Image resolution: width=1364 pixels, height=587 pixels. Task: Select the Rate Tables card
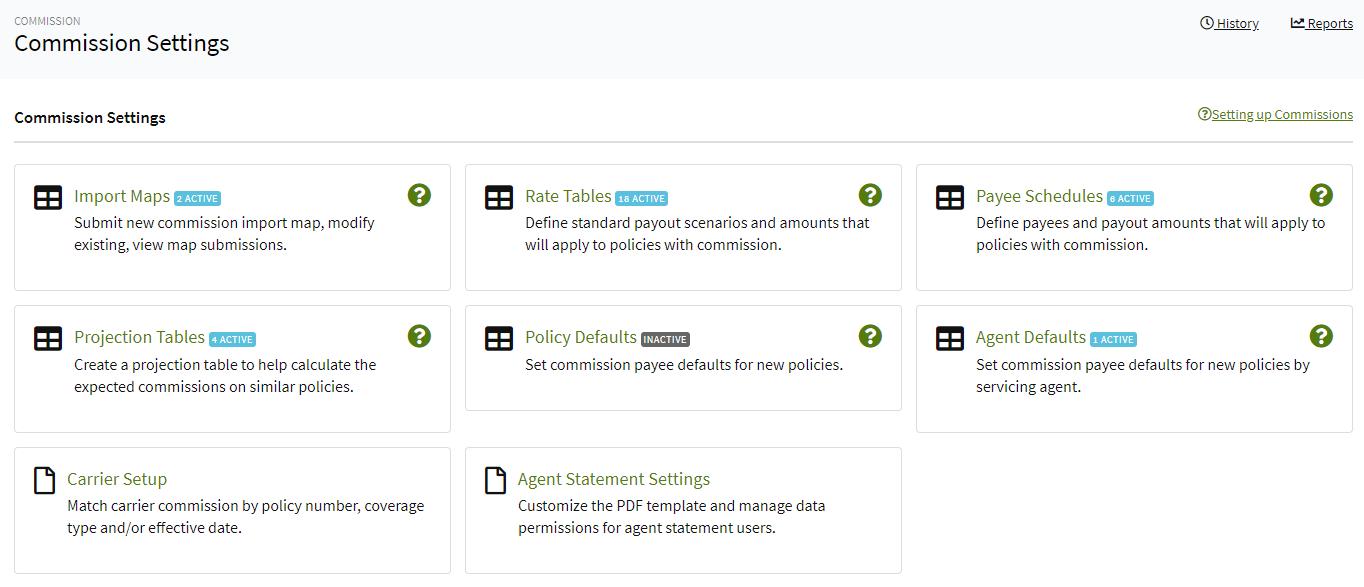(x=570, y=195)
